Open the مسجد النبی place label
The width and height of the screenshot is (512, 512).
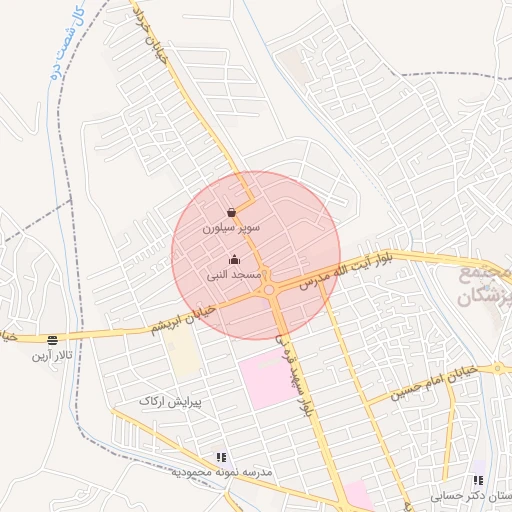[x=229, y=275]
